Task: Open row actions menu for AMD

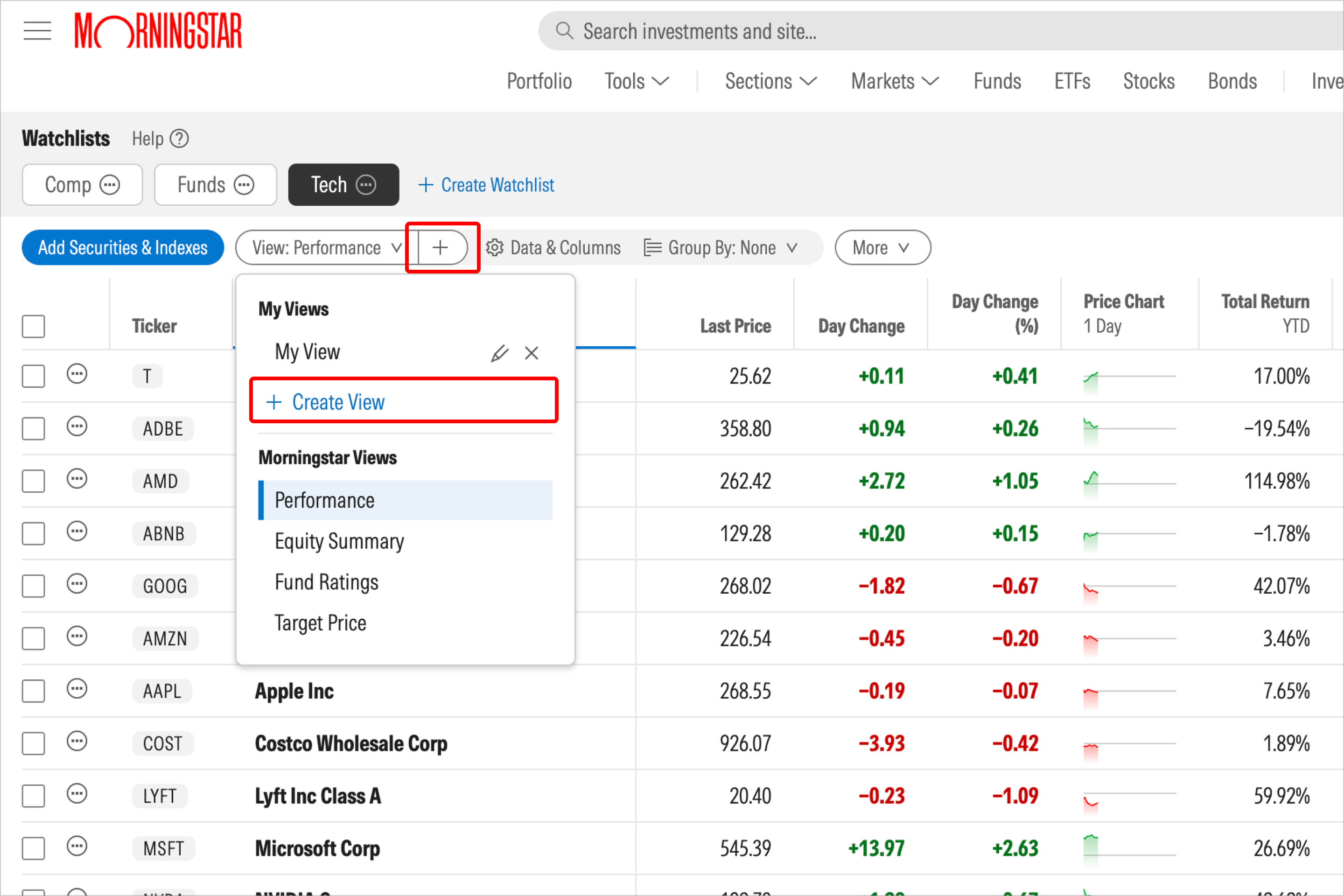Action: tap(77, 479)
